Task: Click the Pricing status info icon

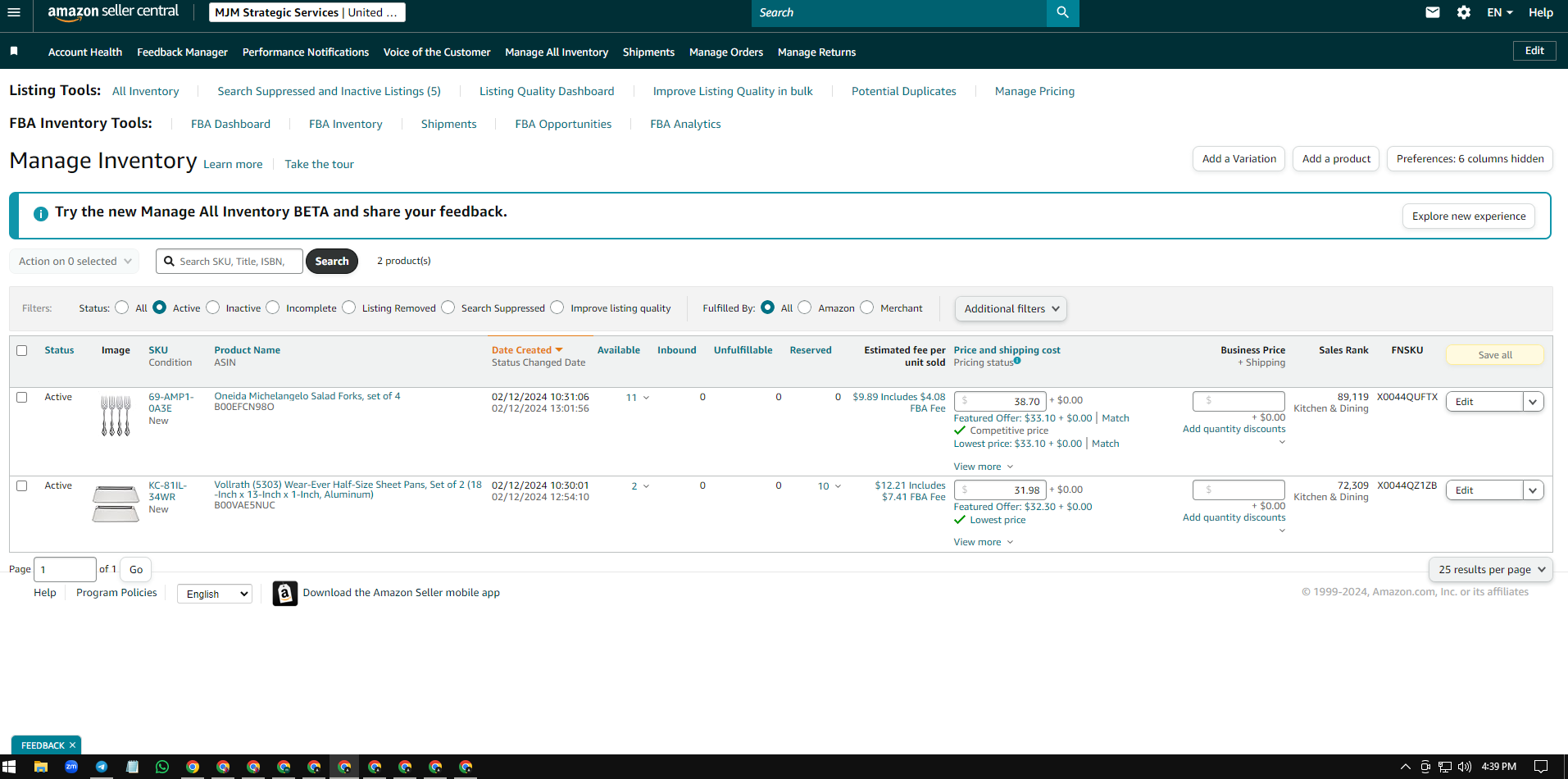Action: [x=1017, y=360]
